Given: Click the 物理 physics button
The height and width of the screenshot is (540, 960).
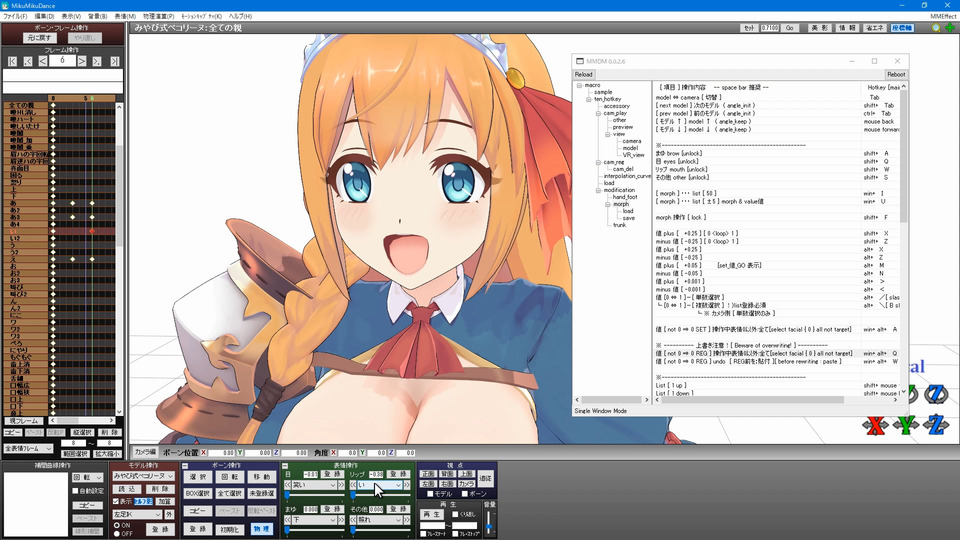Looking at the screenshot, I should click(261, 529).
